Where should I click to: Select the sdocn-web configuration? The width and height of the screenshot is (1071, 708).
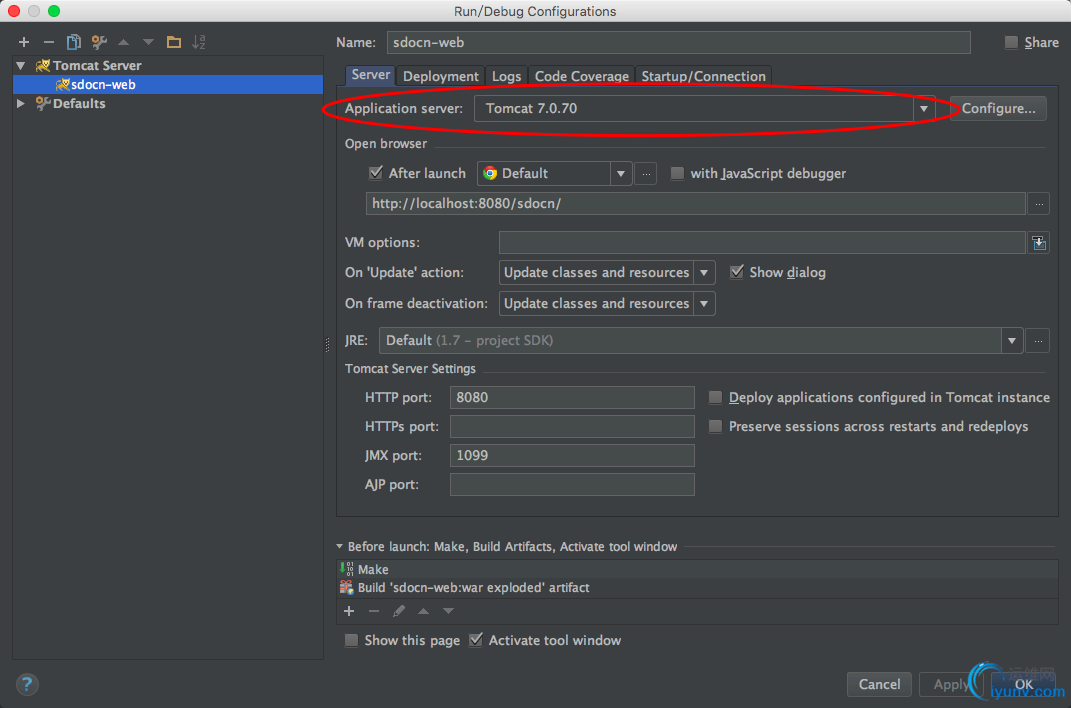(168, 85)
